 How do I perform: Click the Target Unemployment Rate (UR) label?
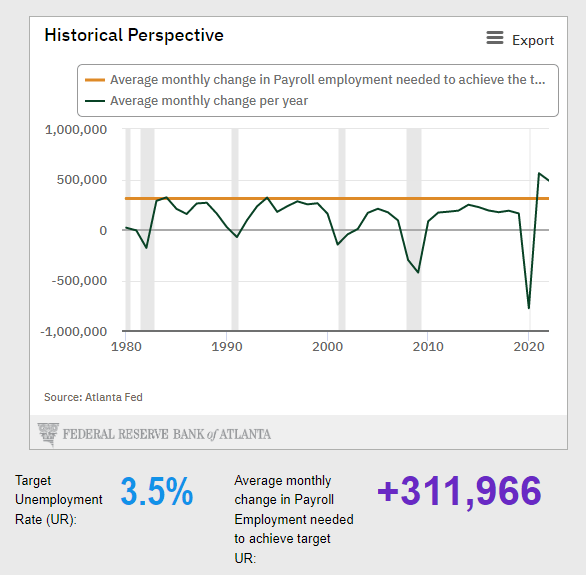point(59,500)
